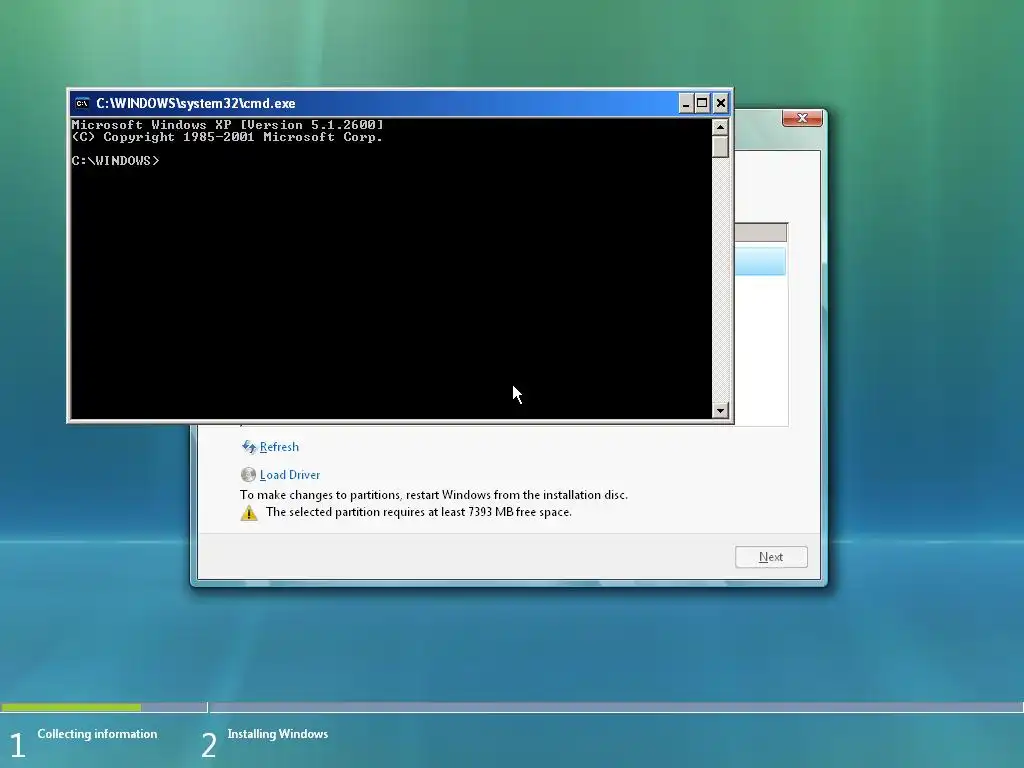The height and width of the screenshot is (768, 1024).
Task: Click the cmd scrollbar thumb
Action: [x=720, y=147]
